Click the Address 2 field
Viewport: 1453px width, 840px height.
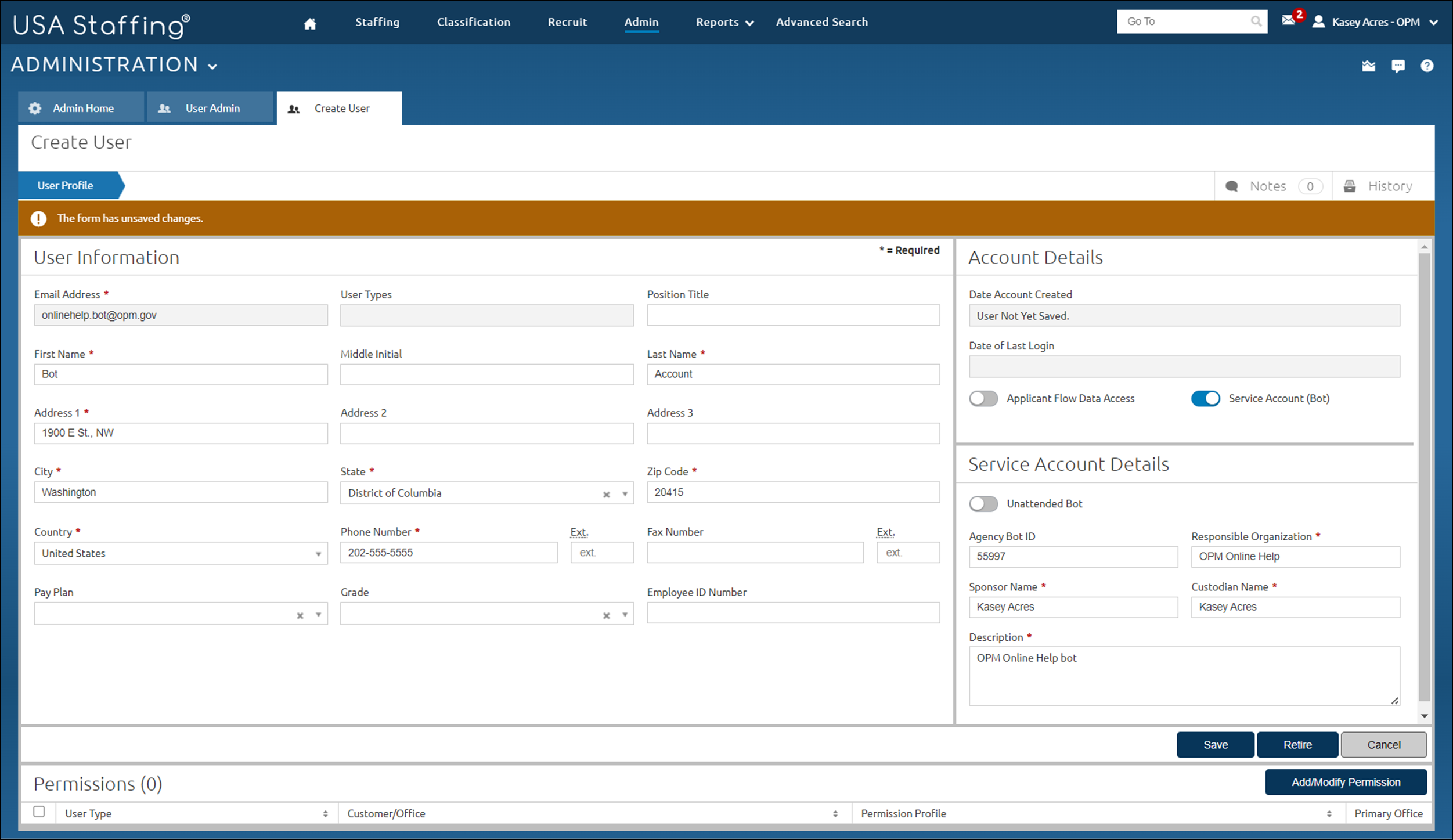tap(487, 434)
